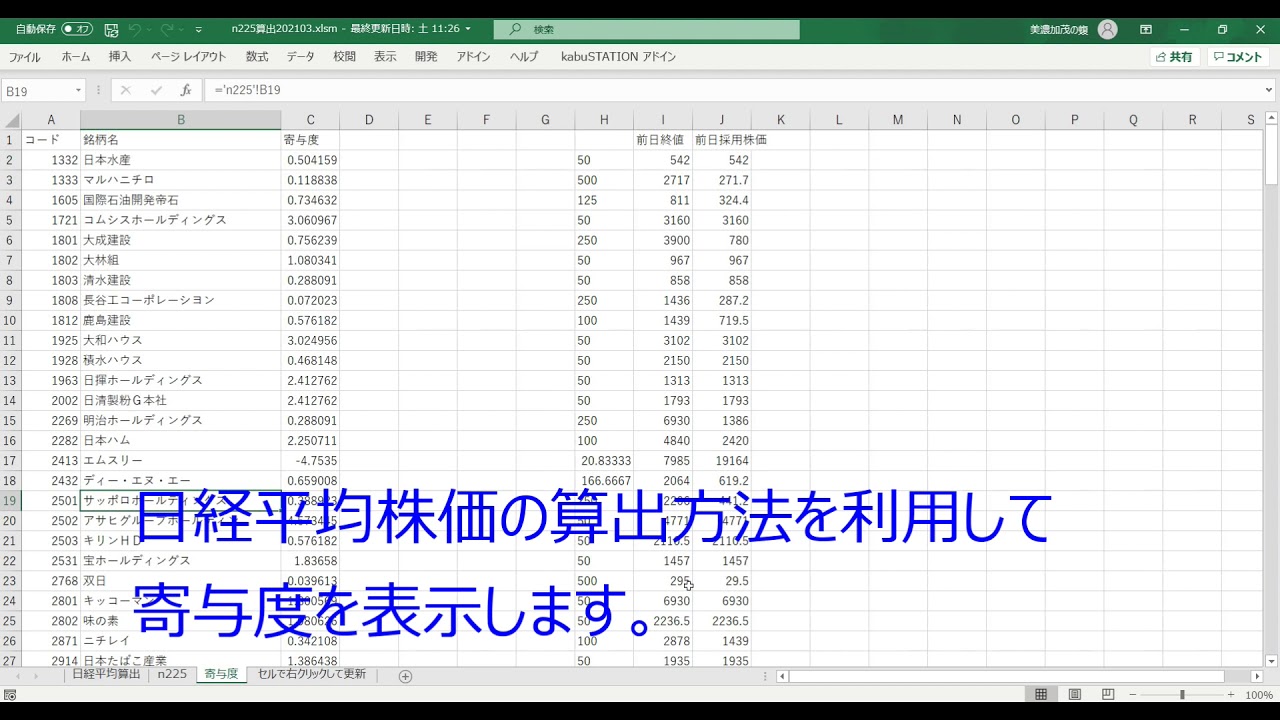Click cell containing 国際石油開発帝石
Screen dimensions: 1280x720
click(x=180, y=200)
